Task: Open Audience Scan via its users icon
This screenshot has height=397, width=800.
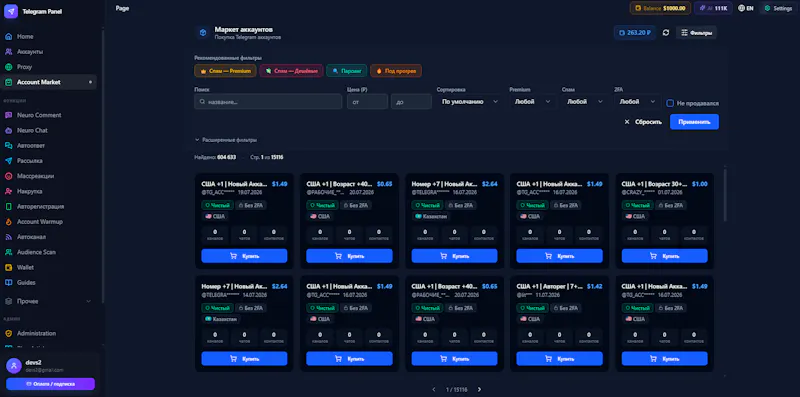Action: (8, 252)
